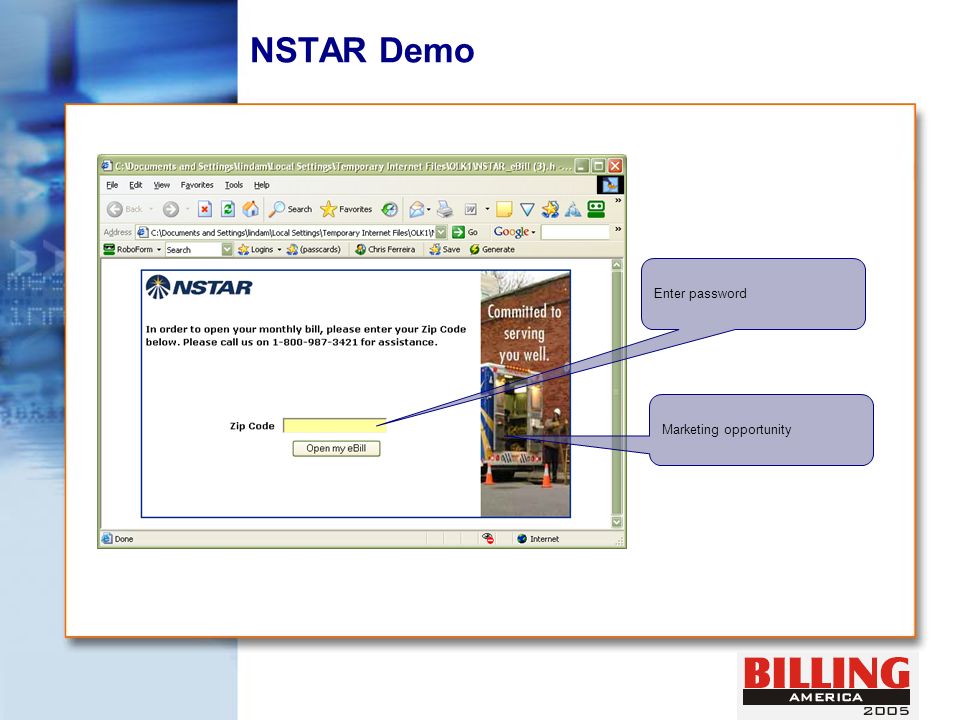Click the Open my eBill button
The image size is (960, 720).
[x=336, y=449]
